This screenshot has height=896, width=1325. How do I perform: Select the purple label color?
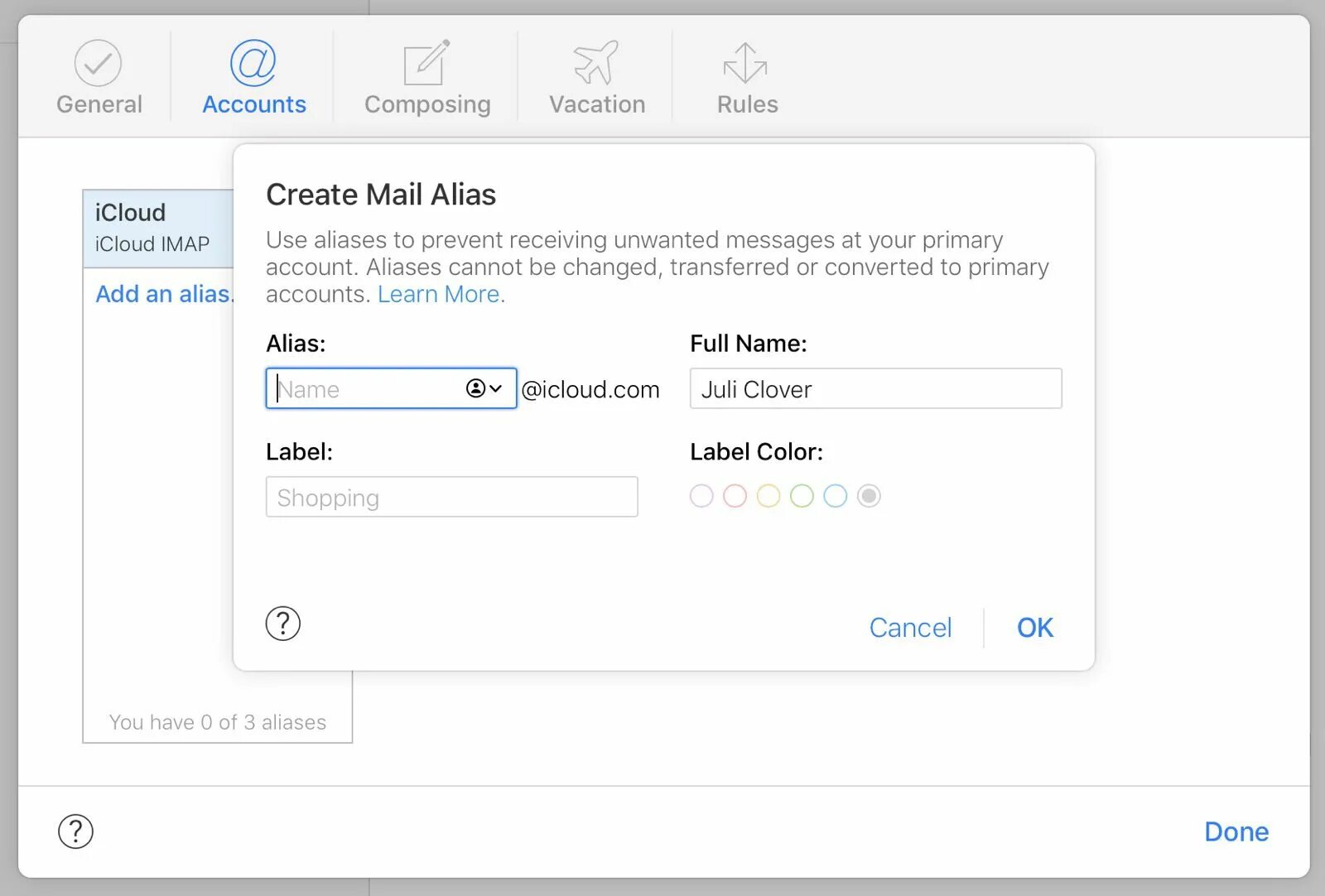click(x=701, y=496)
